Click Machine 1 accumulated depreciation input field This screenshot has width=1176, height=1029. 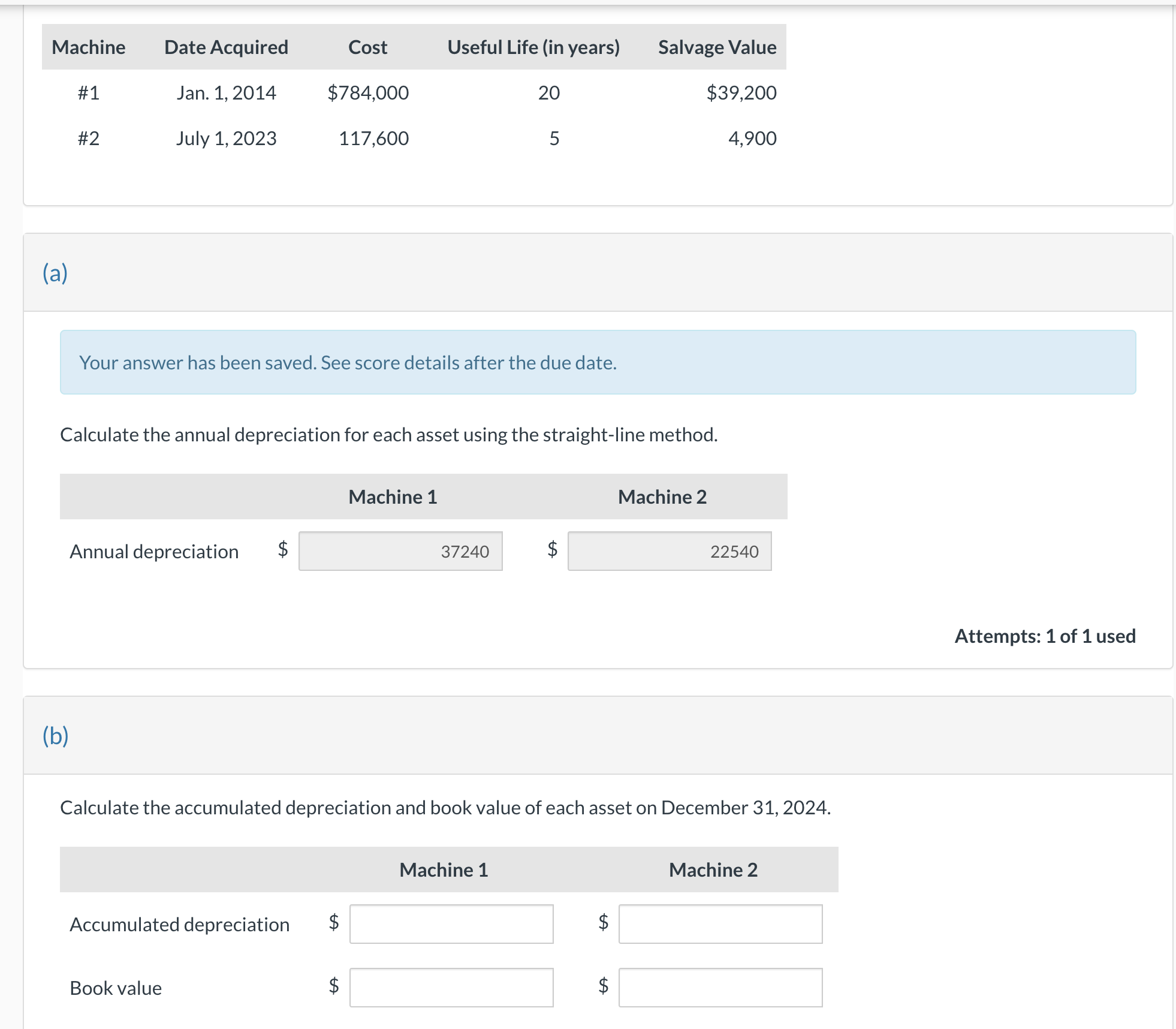pyautogui.click(x=451, y=923)
